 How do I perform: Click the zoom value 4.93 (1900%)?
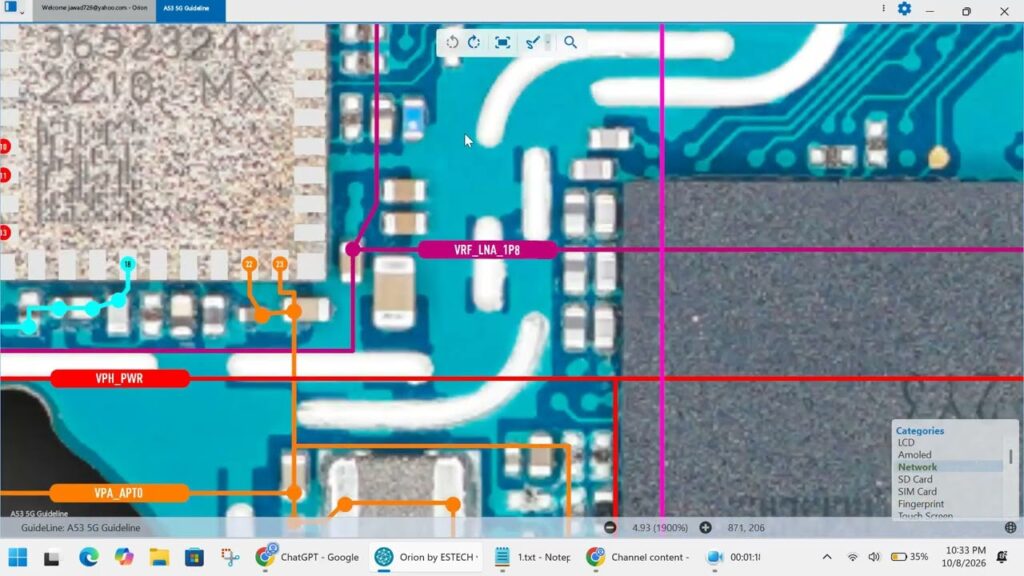pos(660,528)
